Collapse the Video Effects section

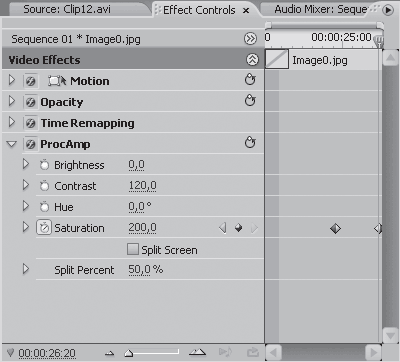[252, 60]
